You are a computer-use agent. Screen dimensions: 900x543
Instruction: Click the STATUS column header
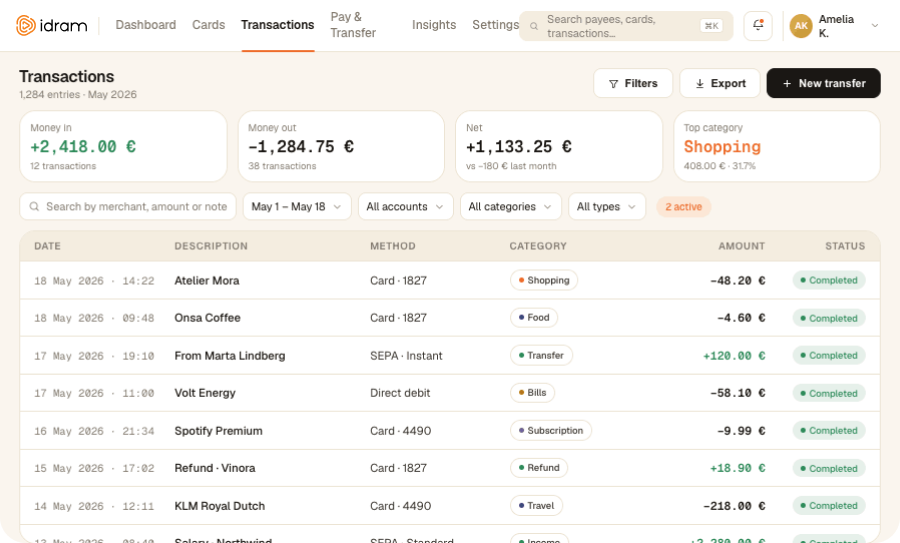coord(845,246)
